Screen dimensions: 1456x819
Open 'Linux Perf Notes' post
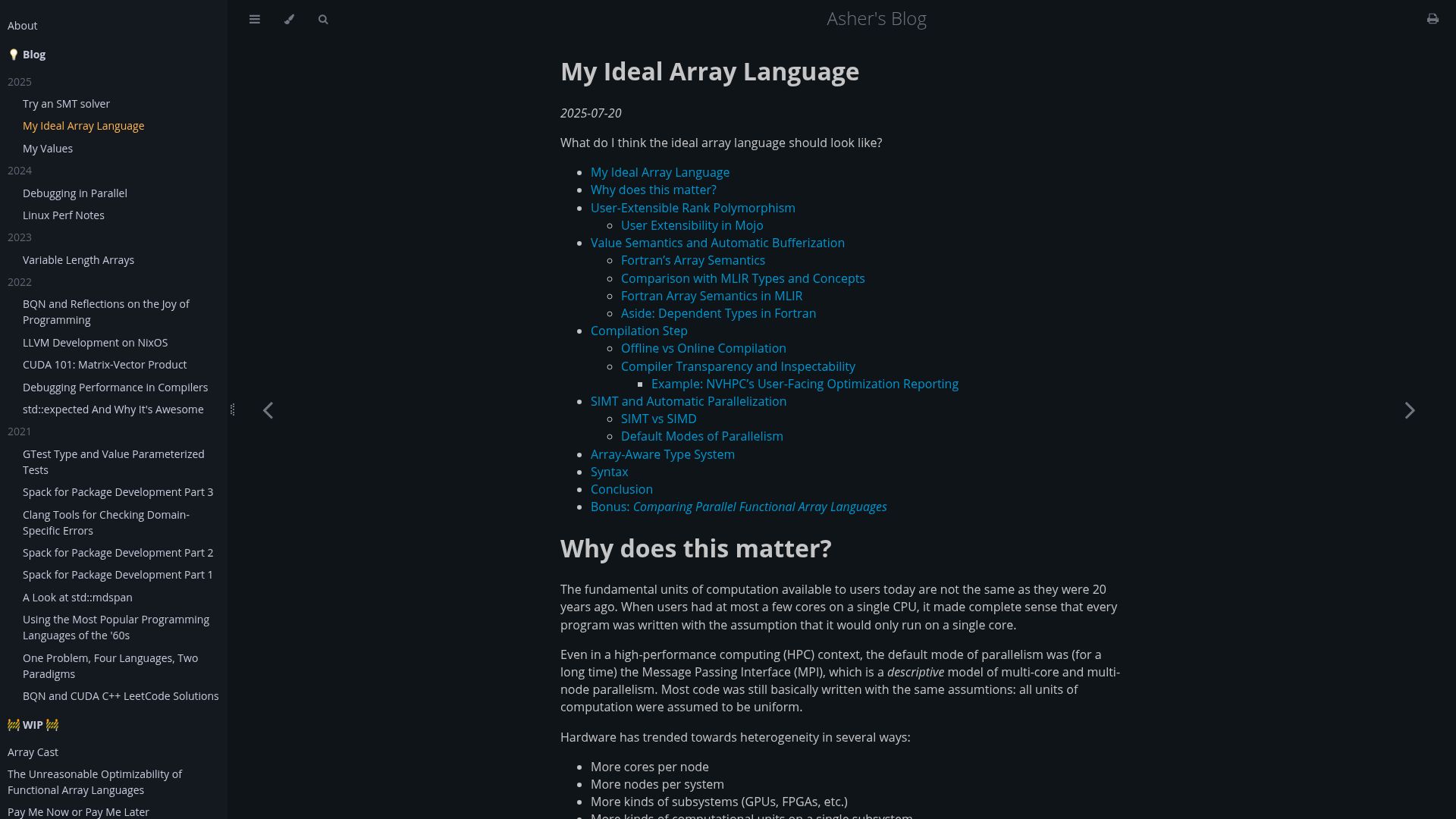click(64, 215)
